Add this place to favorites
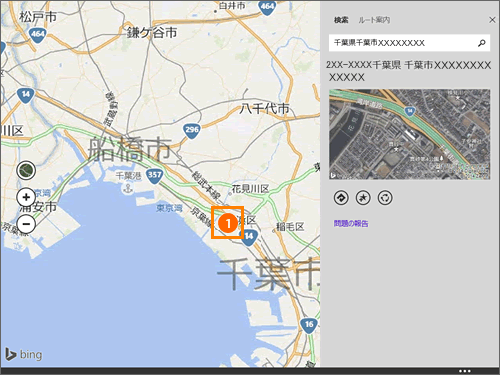The width and height of the screenshot is (500, 375). (363, 198)
